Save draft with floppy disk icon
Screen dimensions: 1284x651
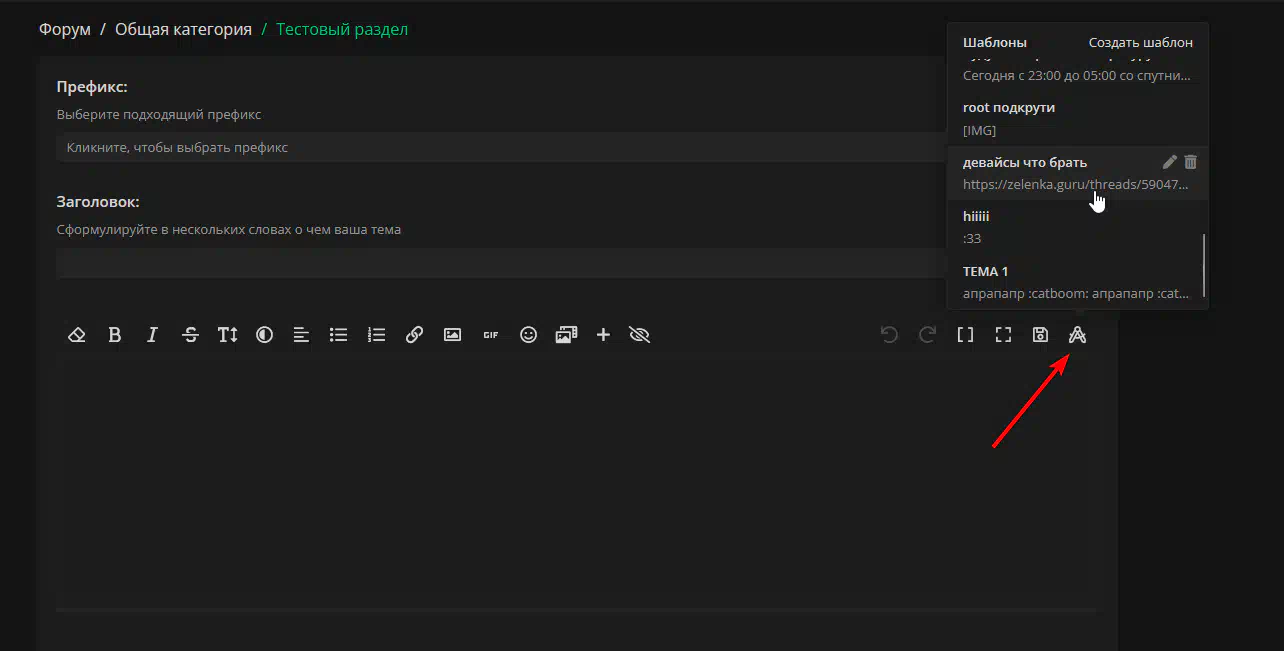[1040, 335]
